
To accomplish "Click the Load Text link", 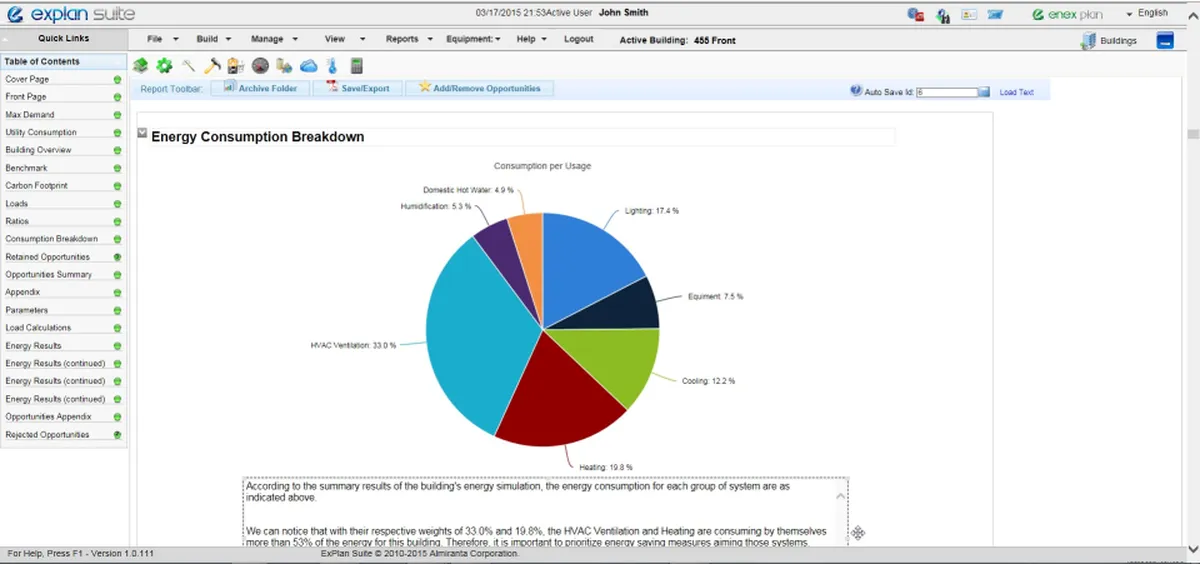I will click(1017, 92).
